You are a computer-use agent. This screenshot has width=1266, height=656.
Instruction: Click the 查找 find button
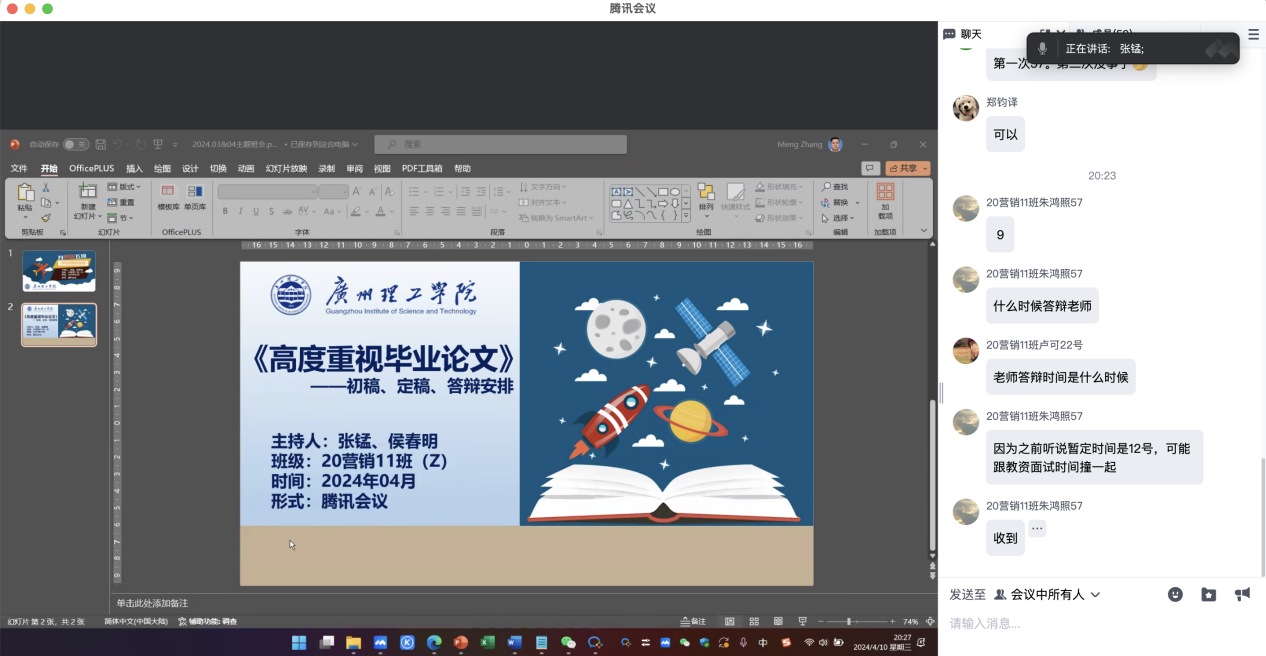(x=834, y=187)
